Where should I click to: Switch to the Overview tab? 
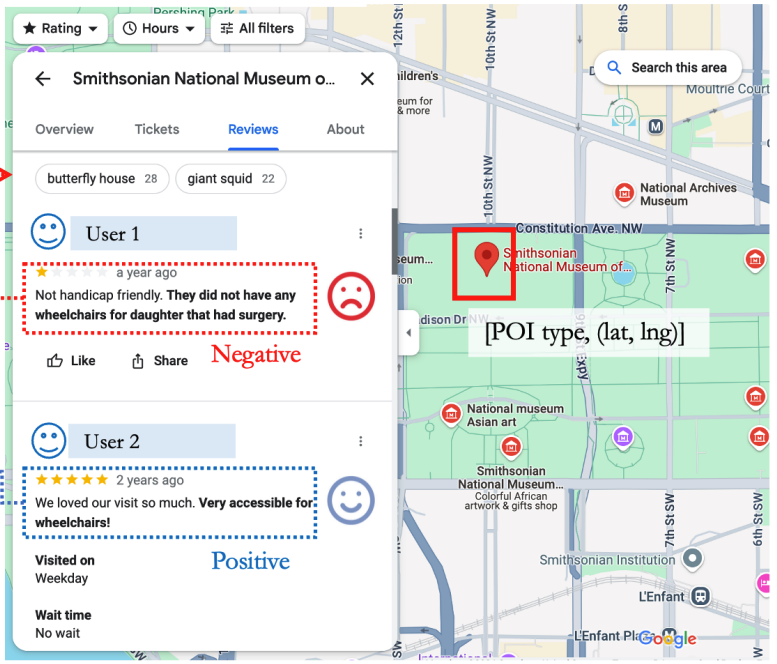[64, 129]
